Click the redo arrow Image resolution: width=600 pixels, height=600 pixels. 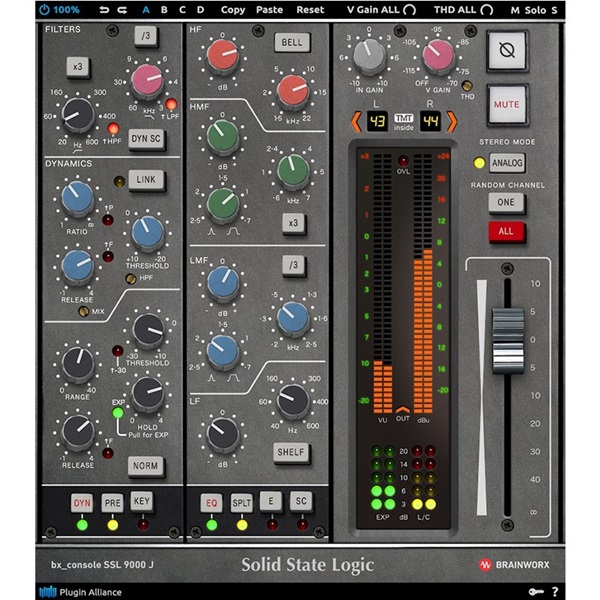[x=122, y=10]
